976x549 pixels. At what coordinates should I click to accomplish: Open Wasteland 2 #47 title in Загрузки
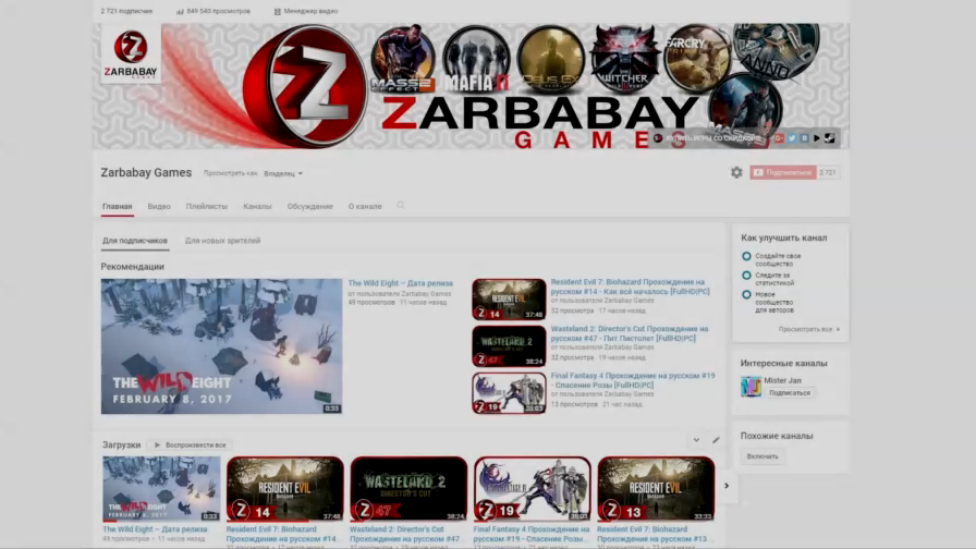(x=405, y=534)
